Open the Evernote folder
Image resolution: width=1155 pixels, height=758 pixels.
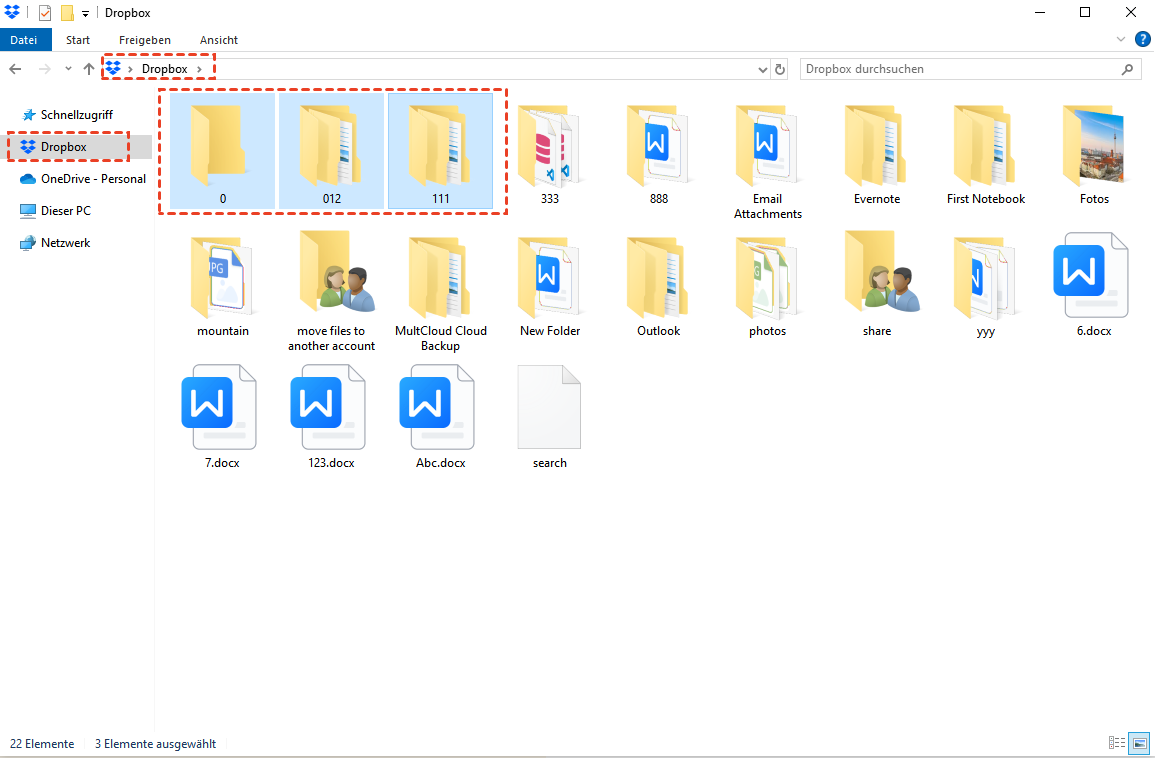[x=876, y=145]
